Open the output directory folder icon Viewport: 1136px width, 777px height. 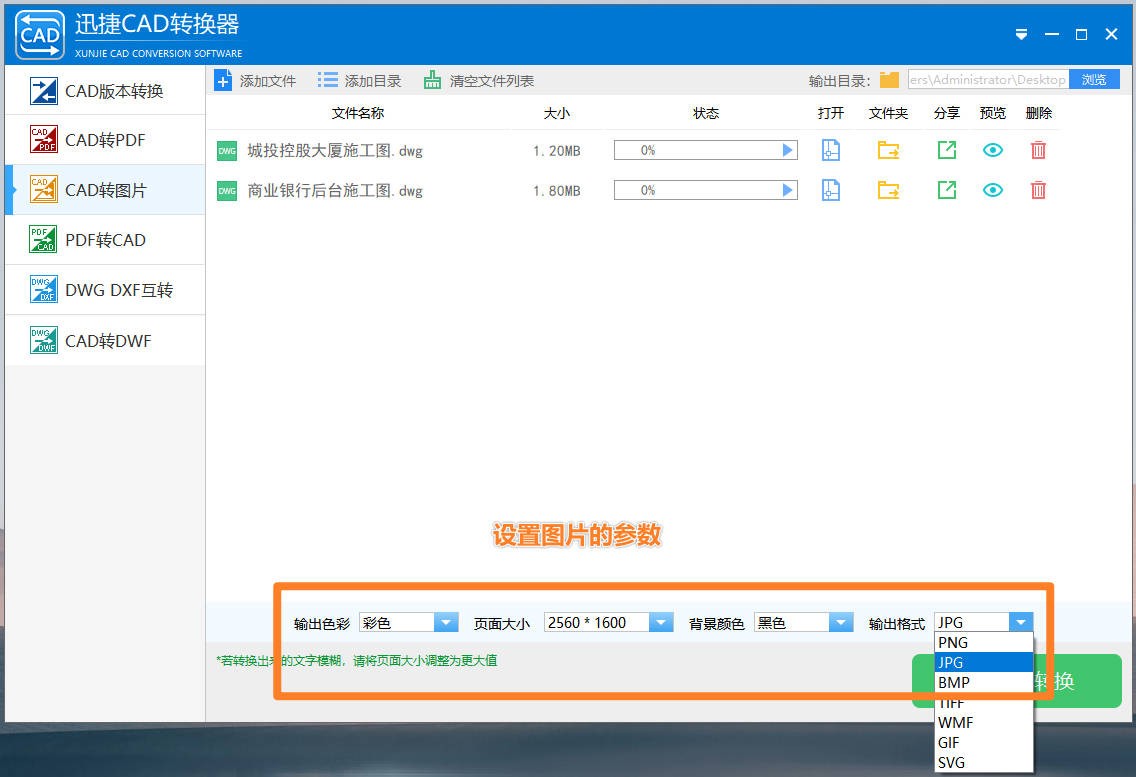click(x=888, y=79)
